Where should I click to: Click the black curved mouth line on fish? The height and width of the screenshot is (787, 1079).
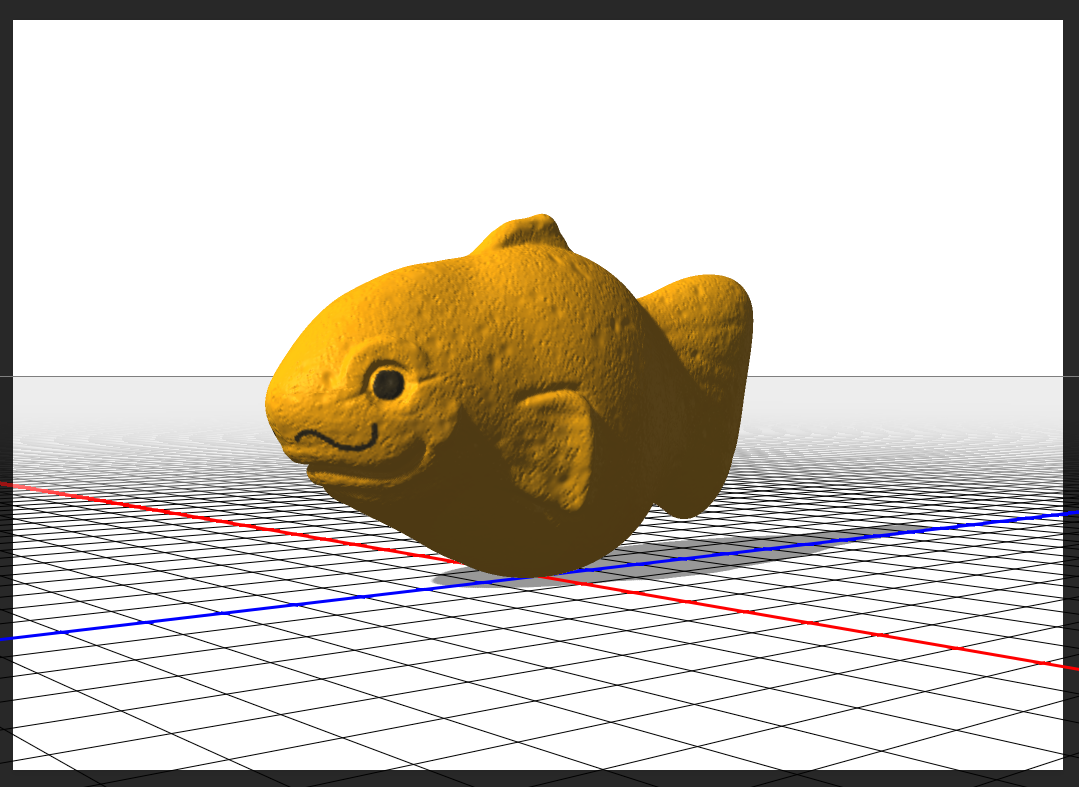point(336,439)
